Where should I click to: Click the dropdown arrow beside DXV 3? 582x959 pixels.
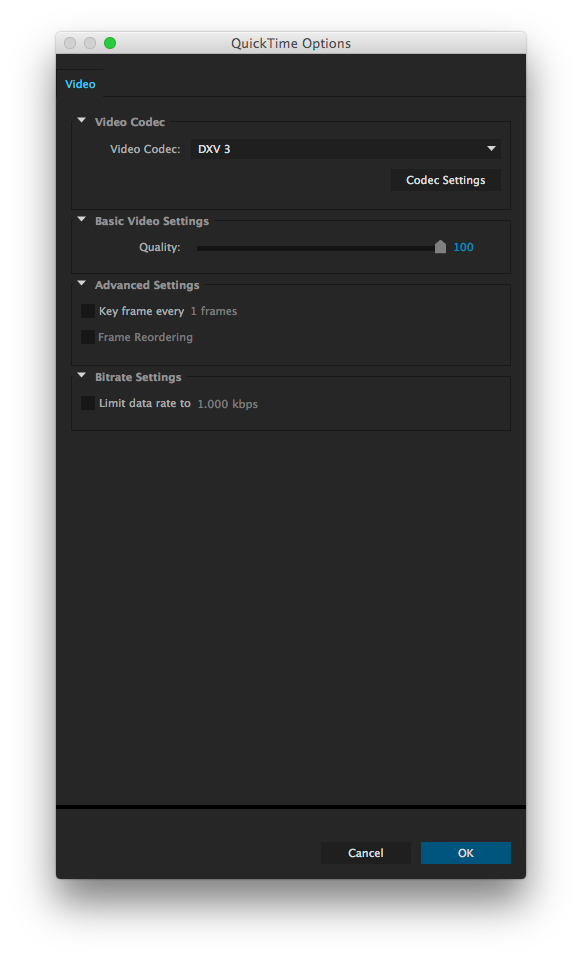pyautogui.click(x=491, y=149)
